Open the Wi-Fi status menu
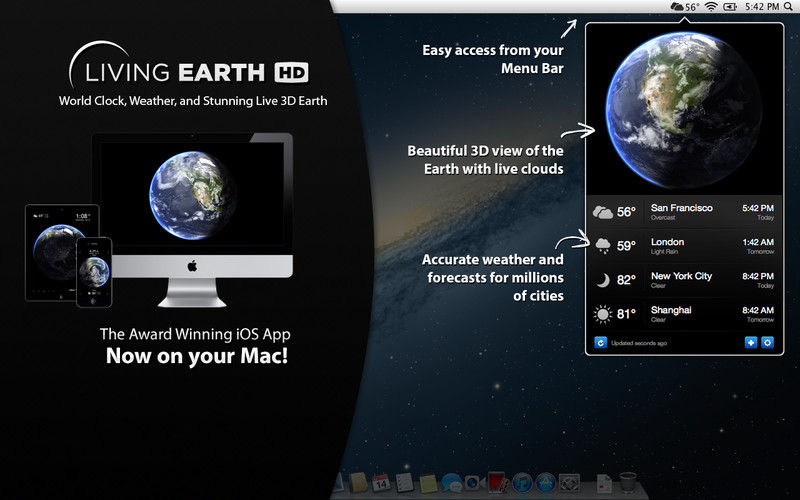800x500 pixels. point(711,7)
